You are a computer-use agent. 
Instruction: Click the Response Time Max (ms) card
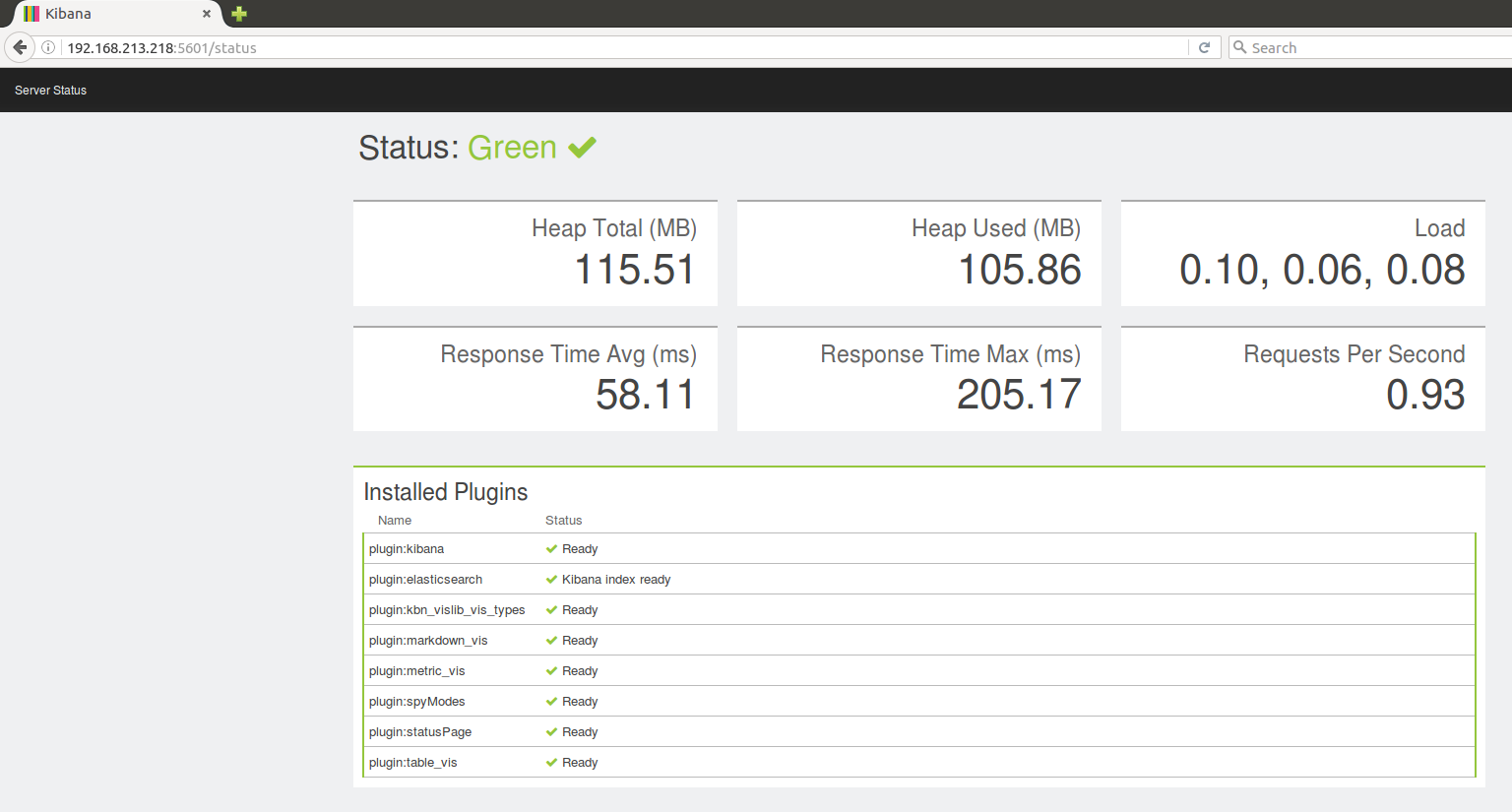point(918,379)
